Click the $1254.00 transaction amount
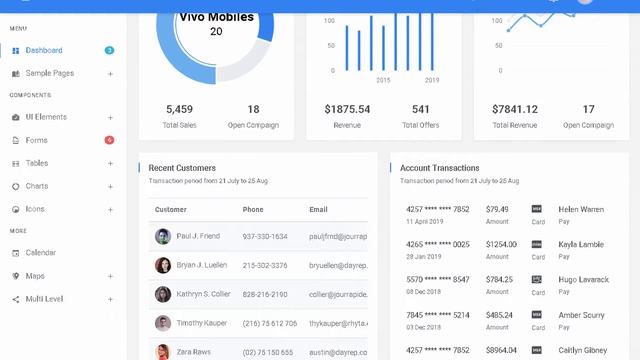 pos(501,244)
